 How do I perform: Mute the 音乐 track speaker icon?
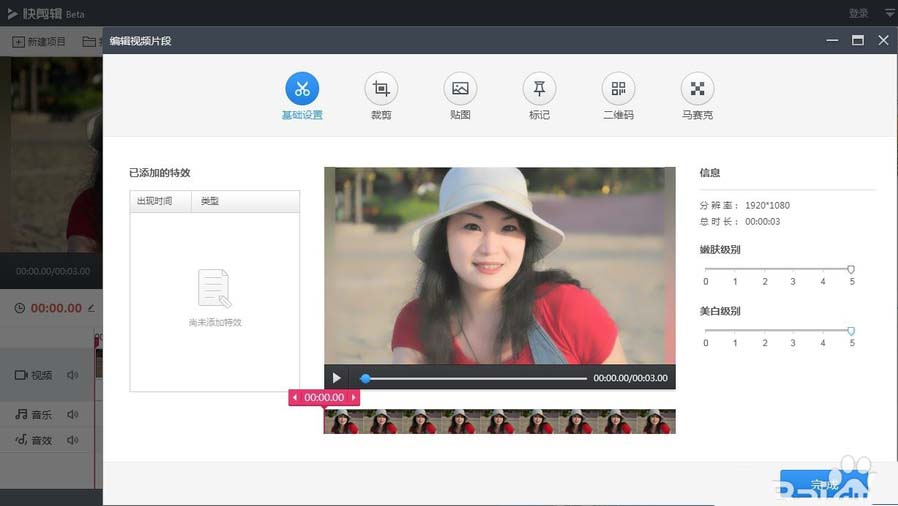tap(72, 414)
